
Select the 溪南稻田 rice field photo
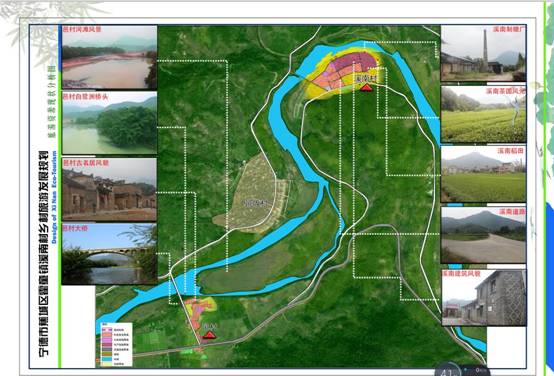click(483, 174)
